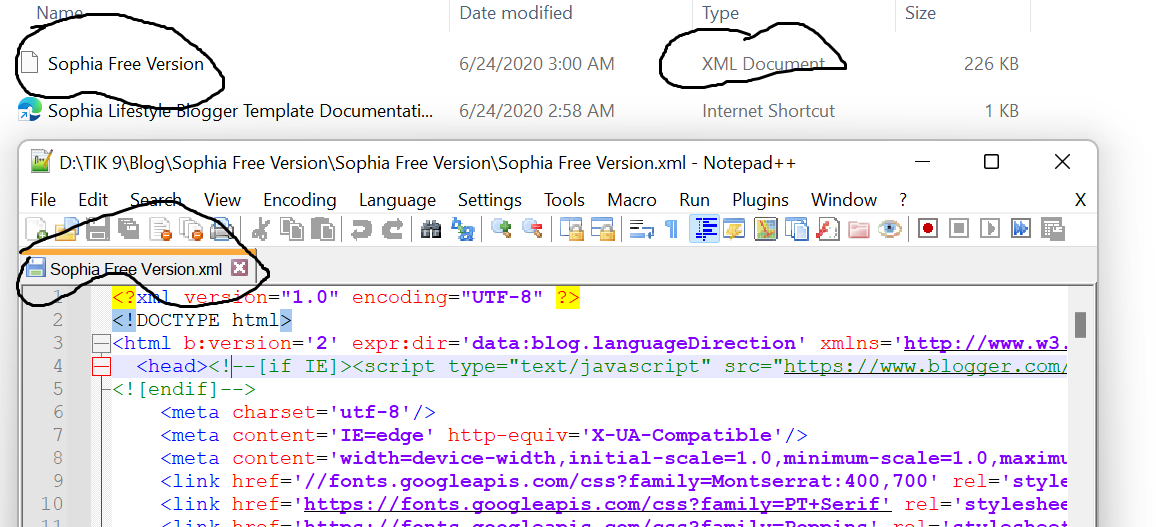Open the Replace dialog toolbar icon

click(x=462, y=229)
